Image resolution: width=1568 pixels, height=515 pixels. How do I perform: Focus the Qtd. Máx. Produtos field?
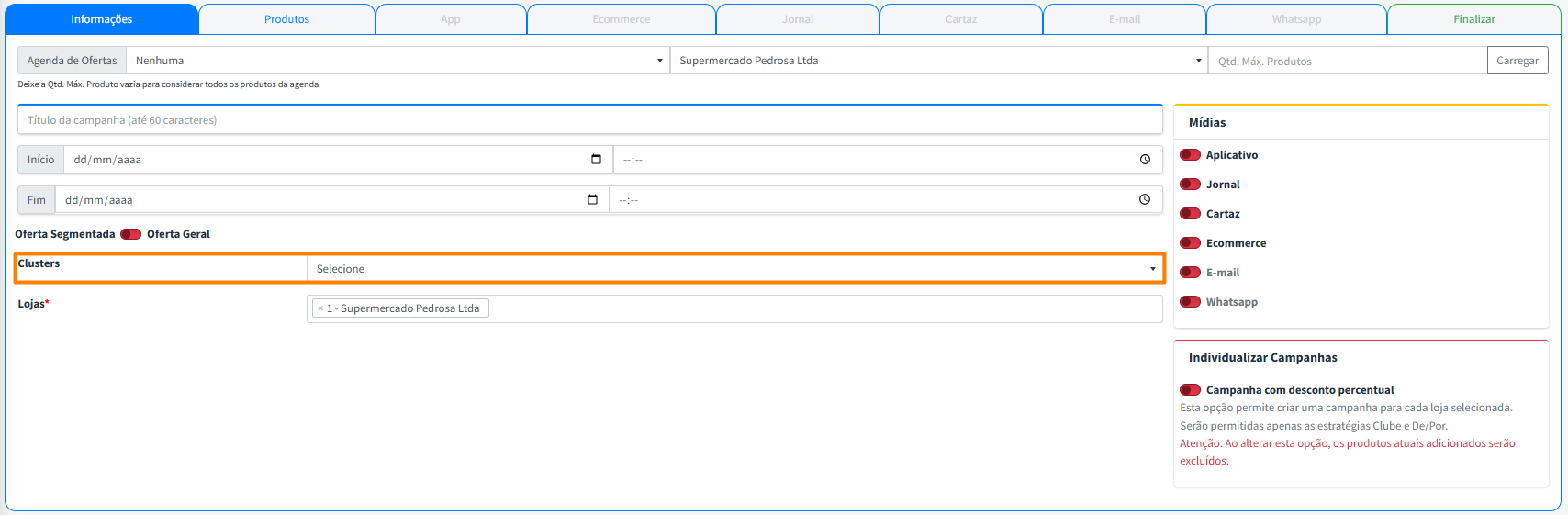coord(1347,62)
